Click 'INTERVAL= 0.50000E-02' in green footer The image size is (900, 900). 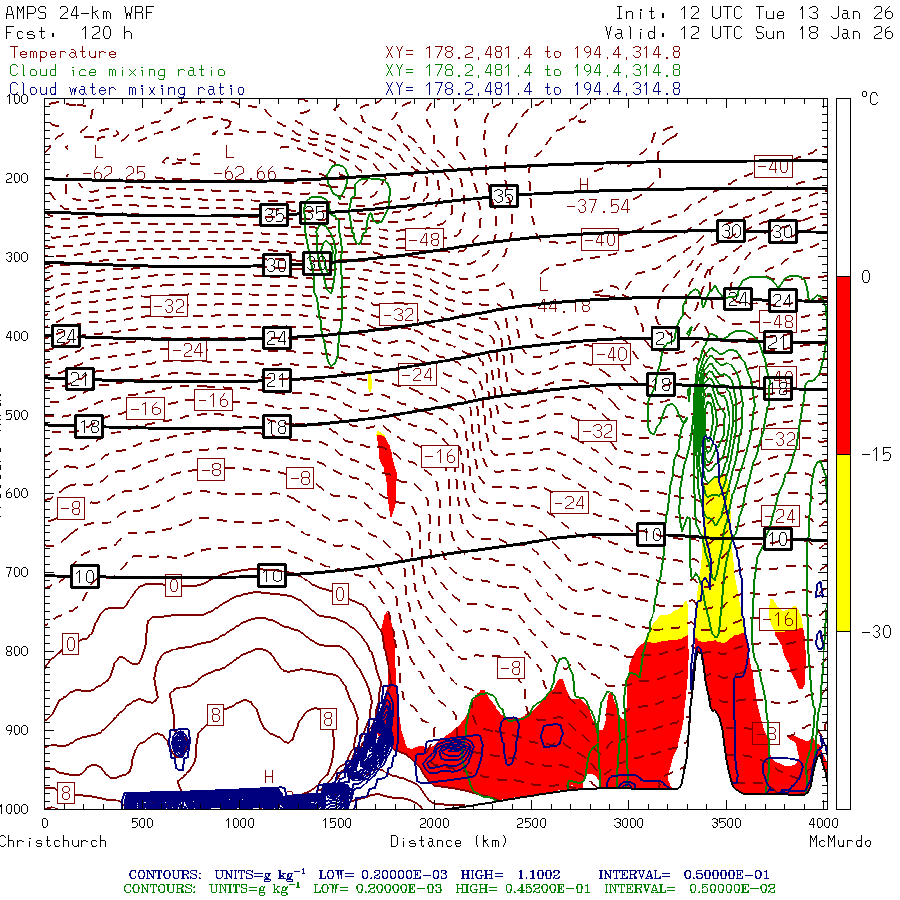pos(689,889)
